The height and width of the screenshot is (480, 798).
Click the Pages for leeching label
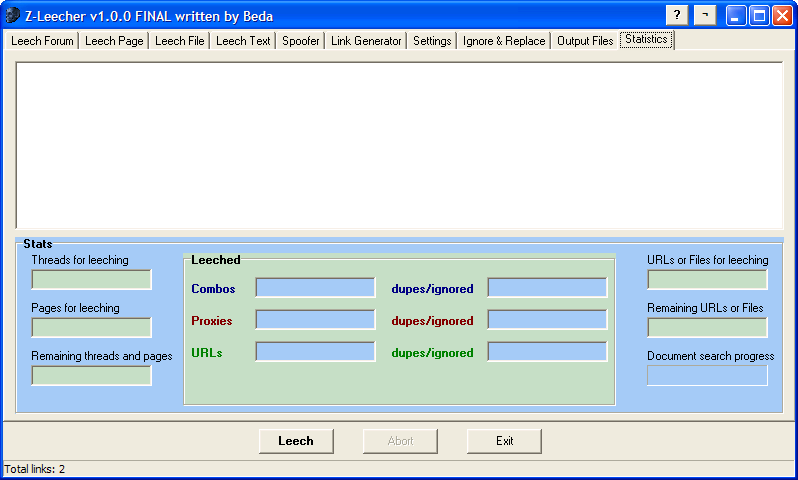[75, 308]
